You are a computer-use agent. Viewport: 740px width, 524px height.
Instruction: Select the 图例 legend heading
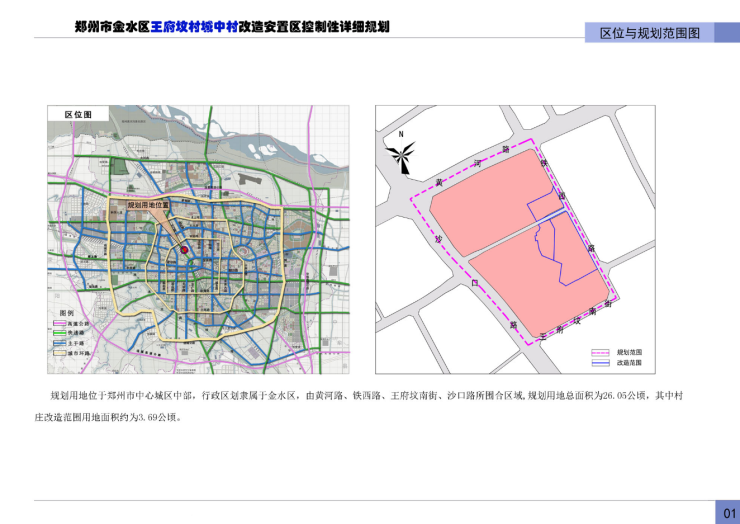tap(67, 313)
